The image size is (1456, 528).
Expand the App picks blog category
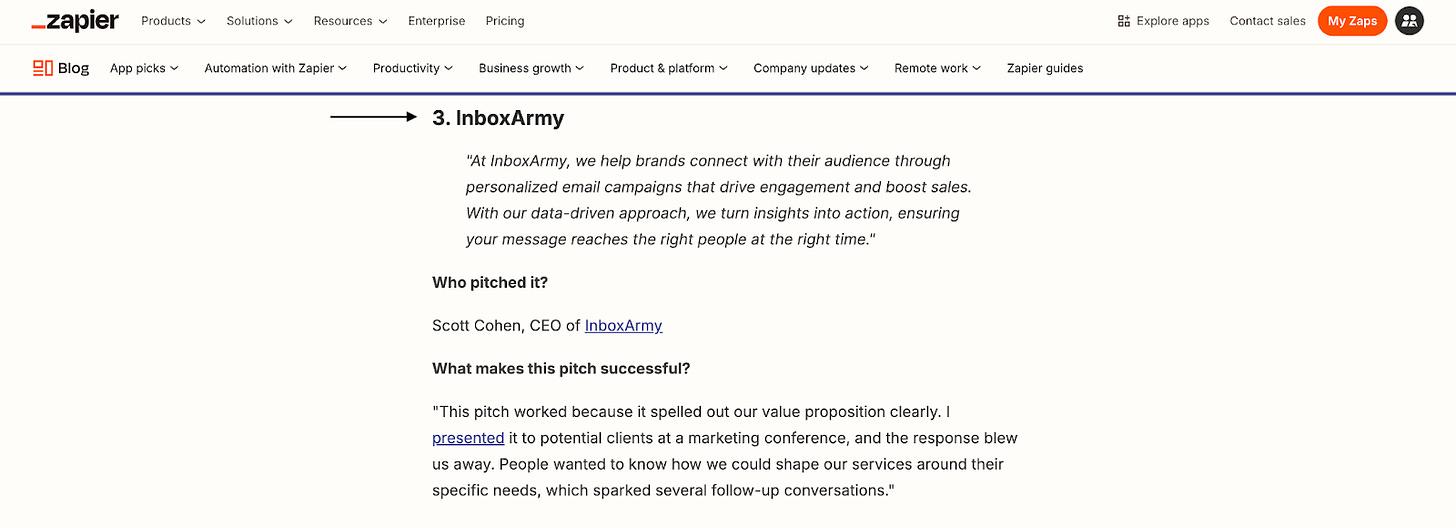(x=144, y=68)
